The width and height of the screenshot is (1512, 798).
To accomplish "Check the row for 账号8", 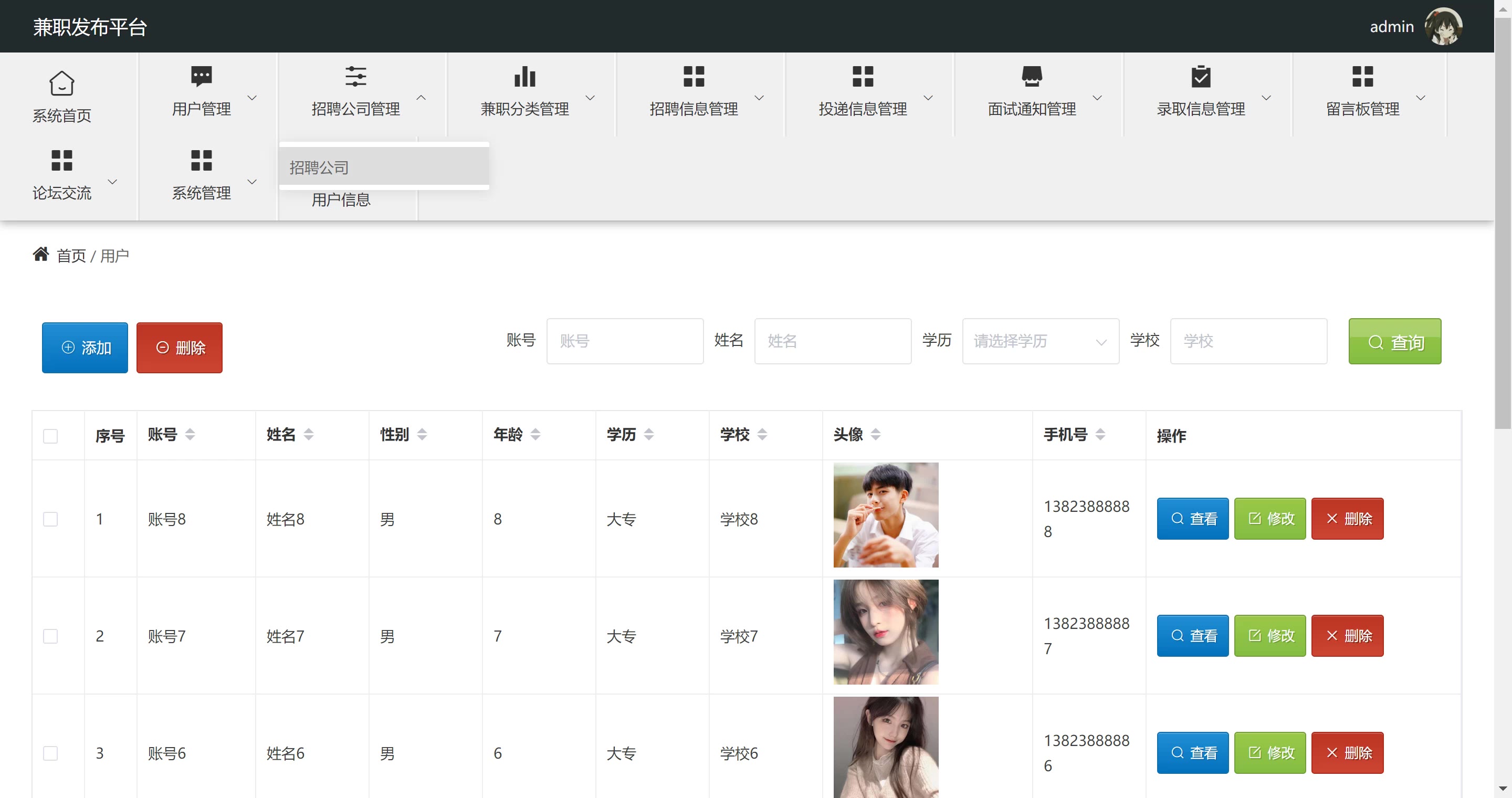I will click(x=50, y=519).
